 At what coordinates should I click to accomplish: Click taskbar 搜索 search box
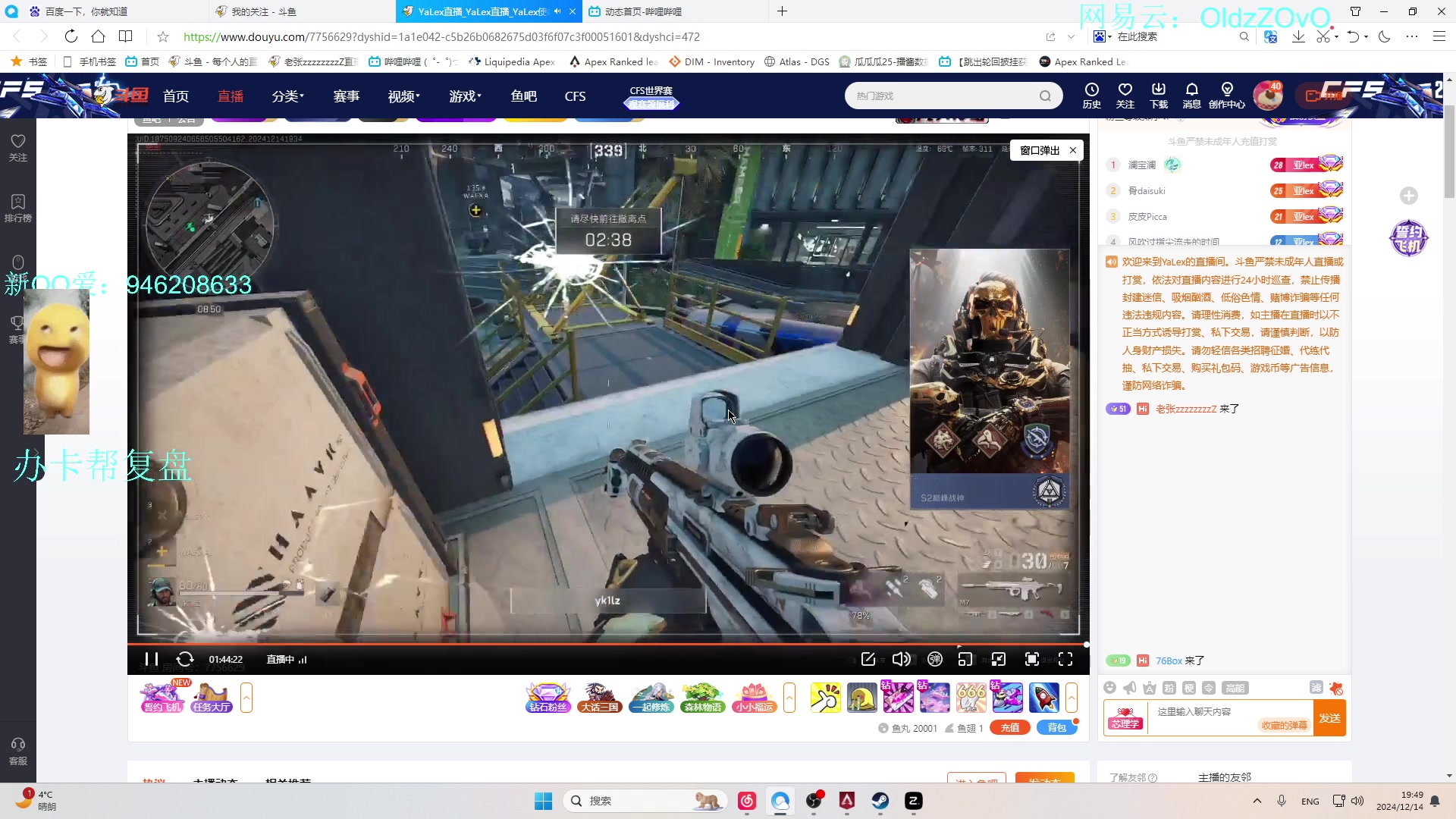645,800
